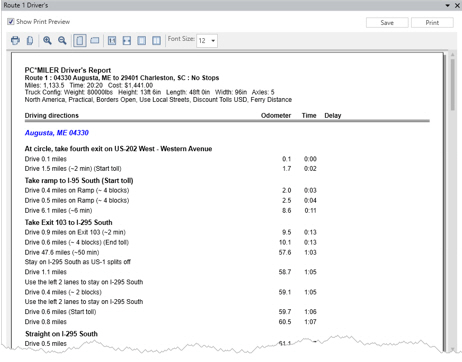Click 'Drive 0.6 miles (Start toll)' row
This screenshot has width=462, height=362.
60,312
